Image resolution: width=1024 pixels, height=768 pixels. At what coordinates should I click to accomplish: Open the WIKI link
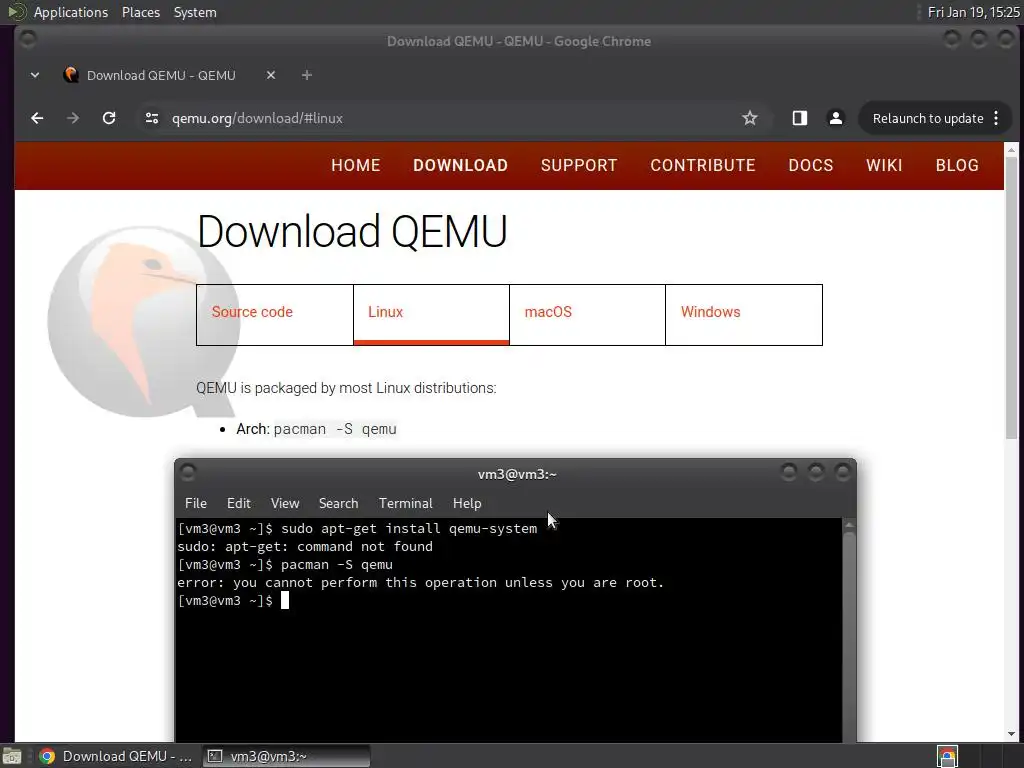coord(884,165)
